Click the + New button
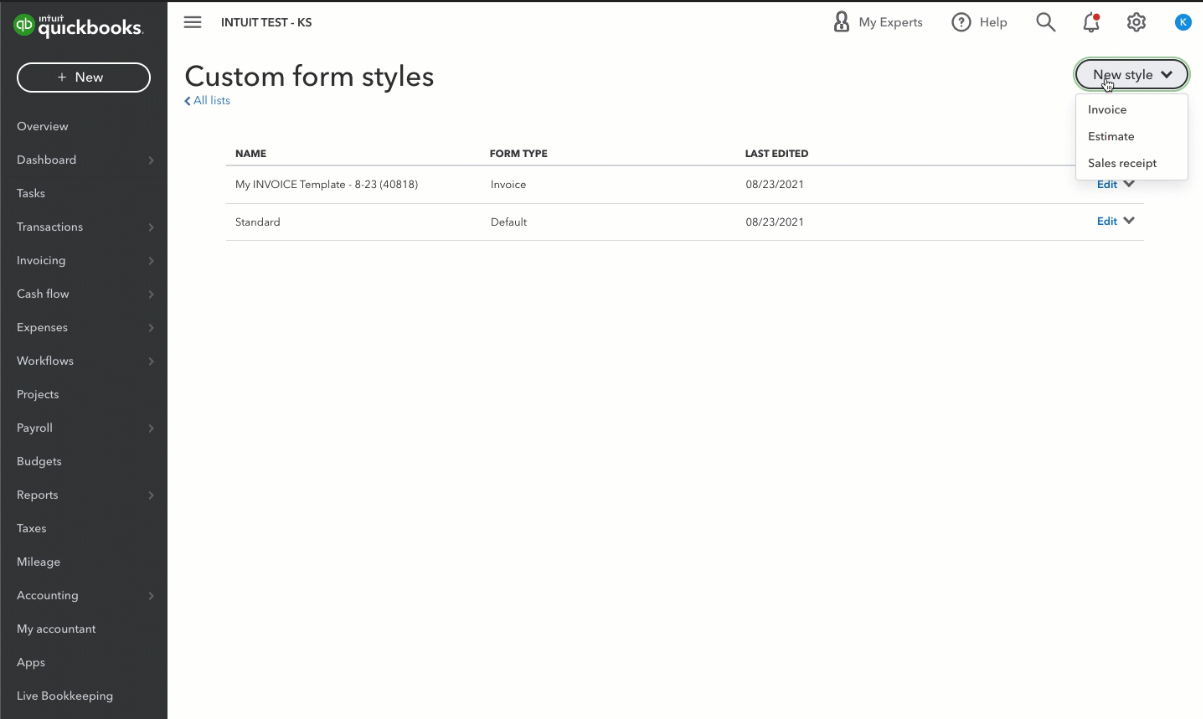This screenshot has width=1203, height=719. click(x=84, y=77)
